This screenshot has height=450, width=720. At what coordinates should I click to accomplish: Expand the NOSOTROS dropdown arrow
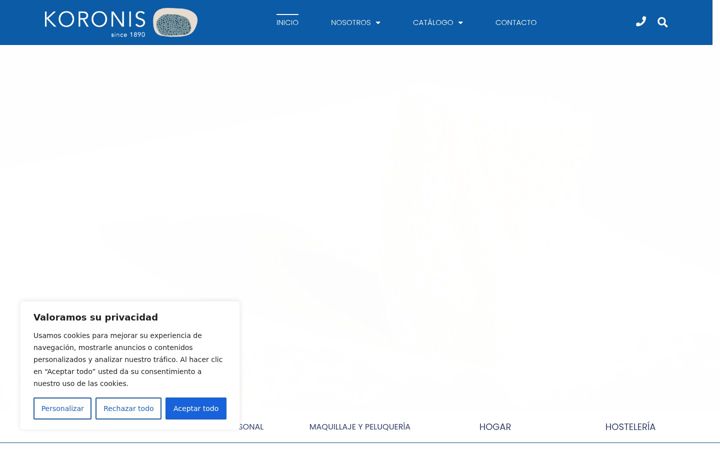click(x=378, y=23)
